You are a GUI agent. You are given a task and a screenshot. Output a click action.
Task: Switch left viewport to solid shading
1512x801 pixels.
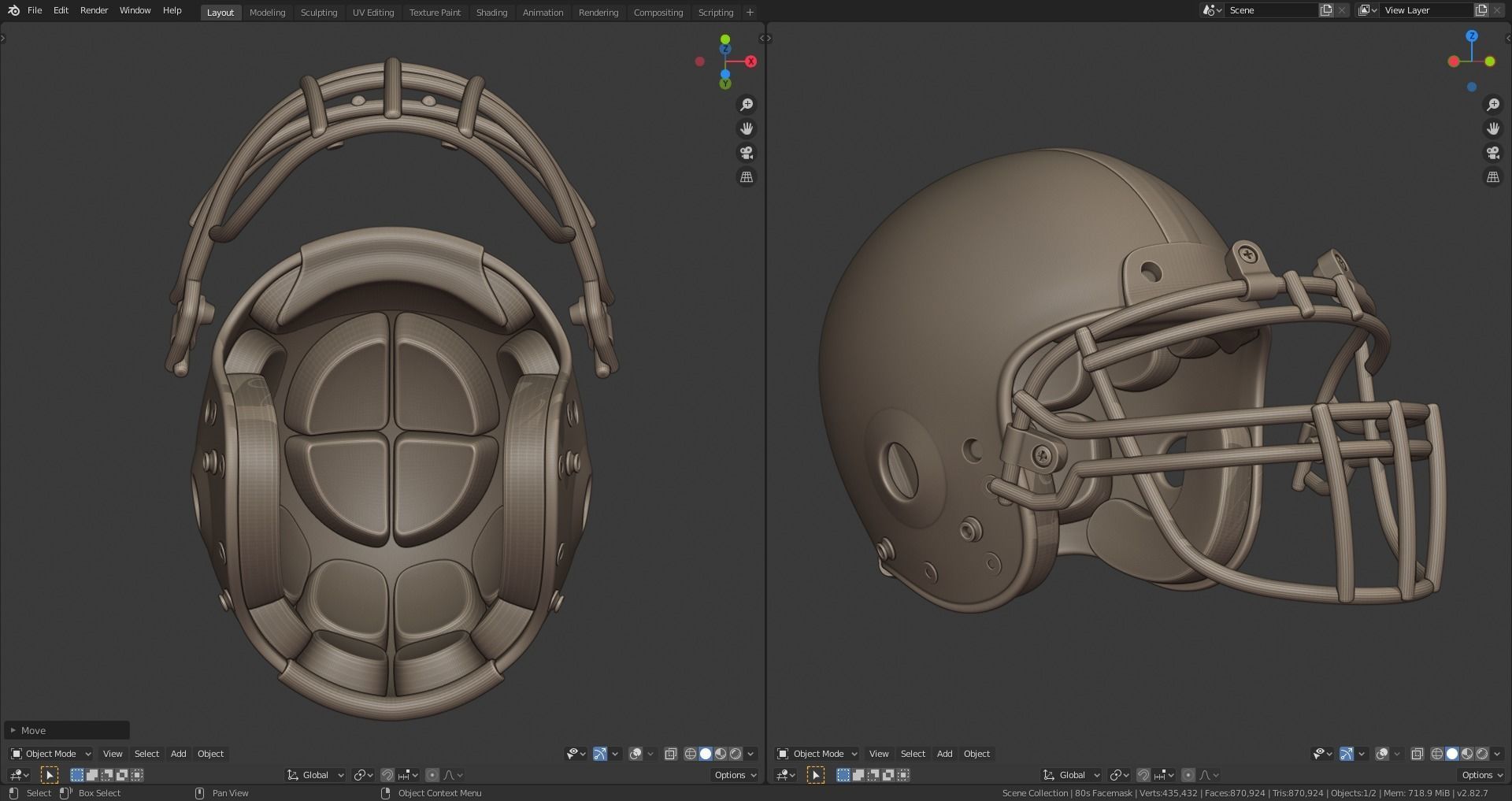(x=706, y=754)
